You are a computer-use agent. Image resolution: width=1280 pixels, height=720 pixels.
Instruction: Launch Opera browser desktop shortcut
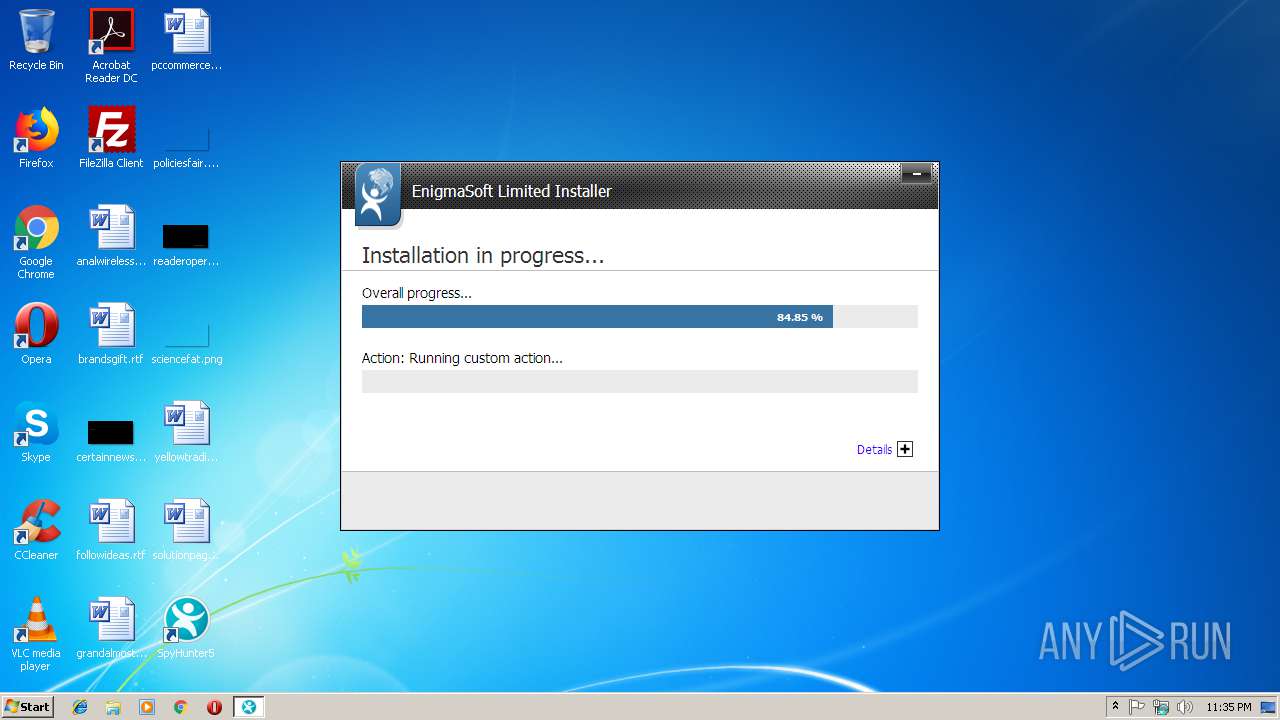coord(36,334)
